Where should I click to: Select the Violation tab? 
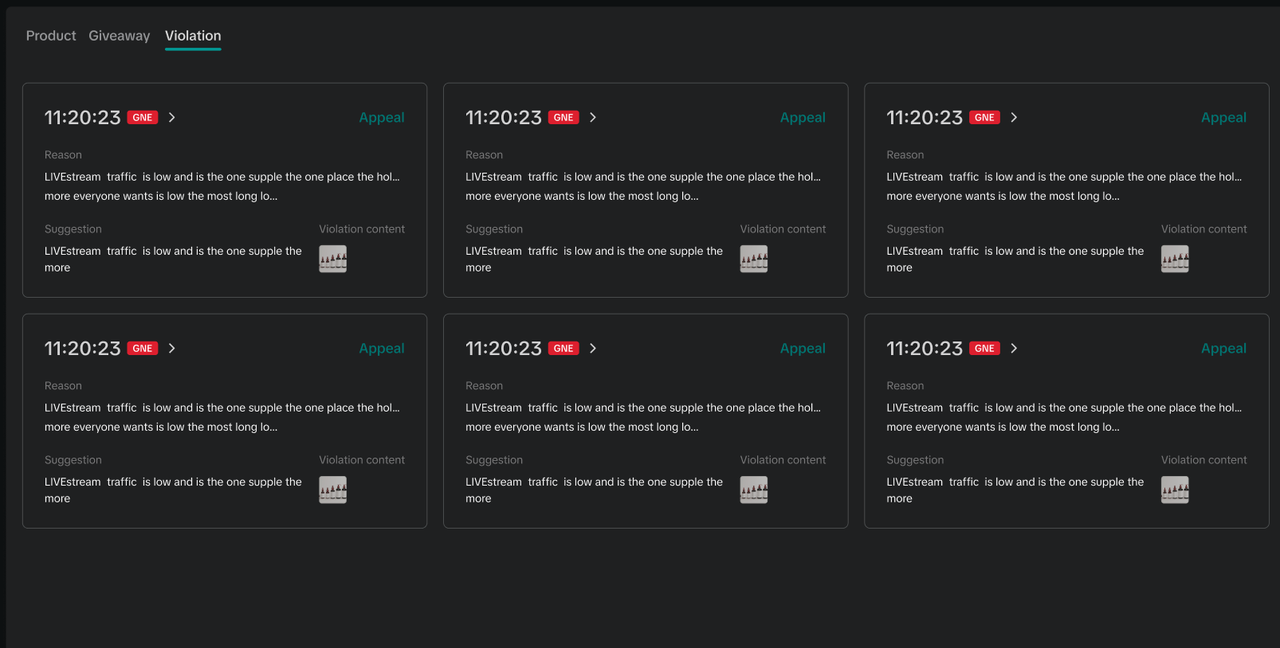pyautogui.click(x=193, y=36)
